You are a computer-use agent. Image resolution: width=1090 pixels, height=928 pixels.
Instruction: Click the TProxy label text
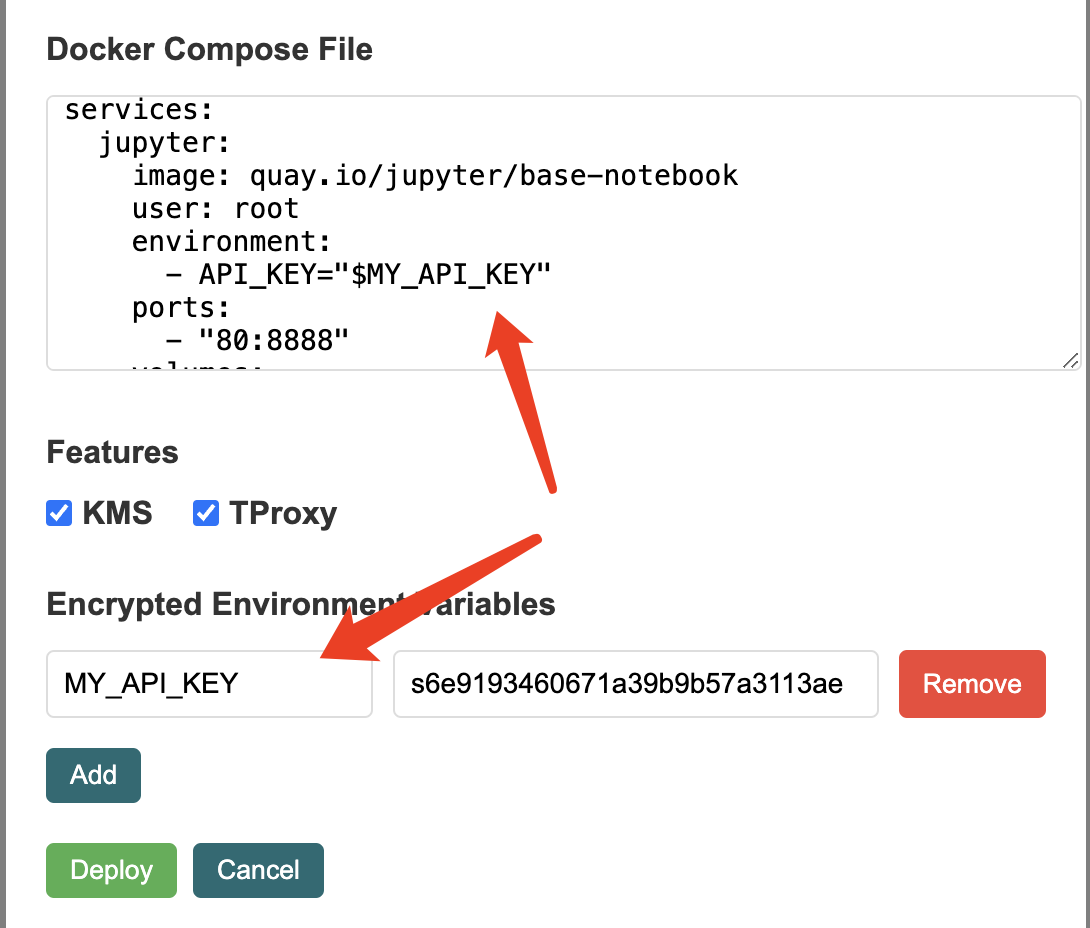tap(283, 514)
